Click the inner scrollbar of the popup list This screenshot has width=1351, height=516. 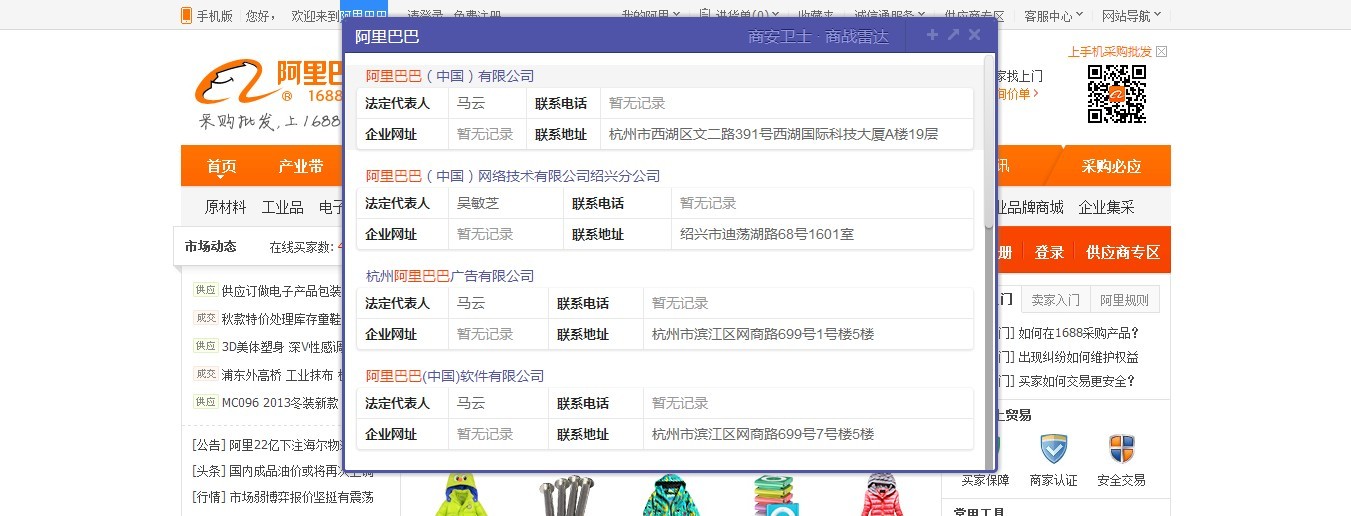click(x=990, y=140)
